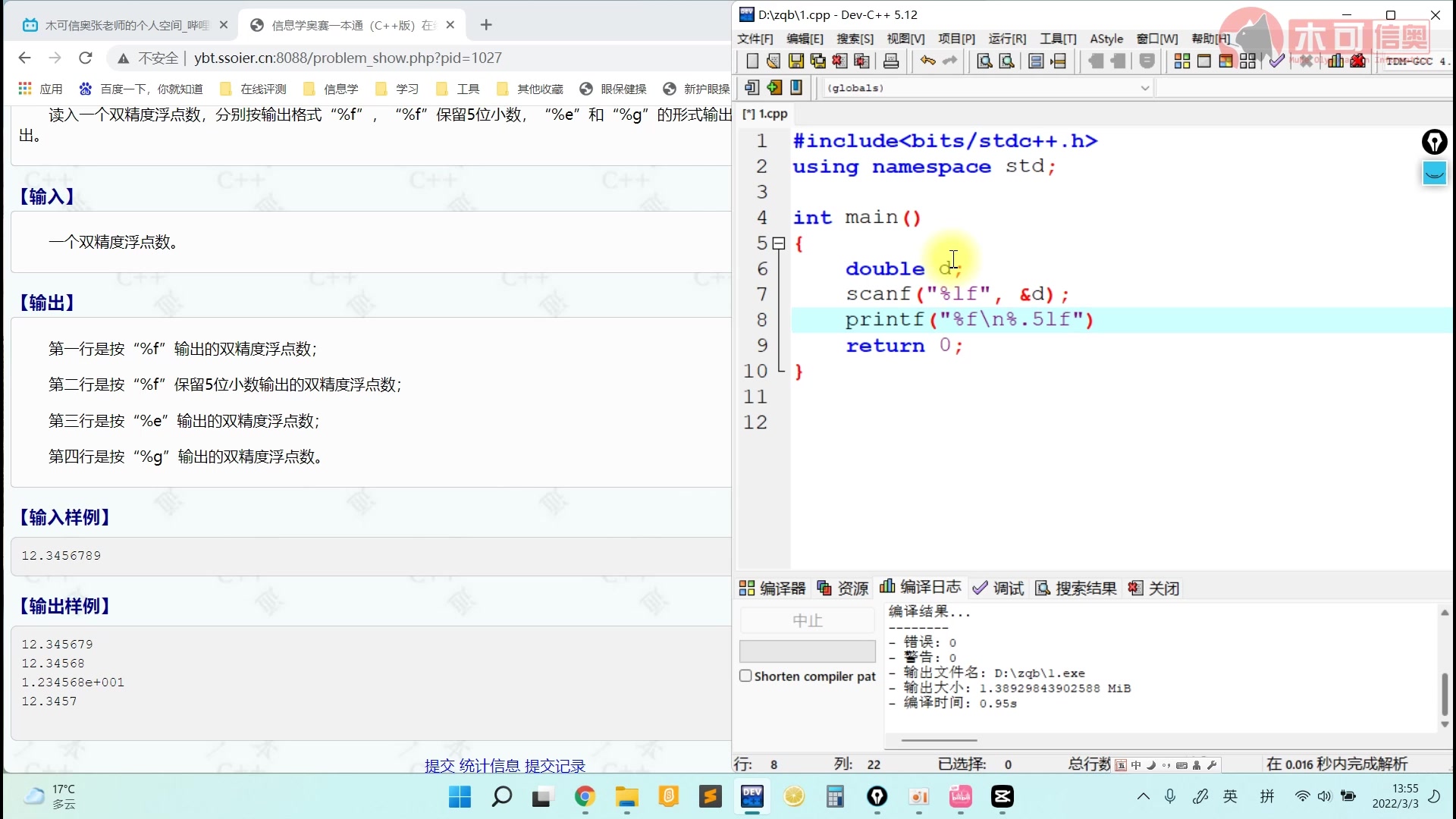Image resolution: width=1456 pixels, height=819 pixels.
Task: Click the Save file icon in Dev-C++
Action: (795, 61)
